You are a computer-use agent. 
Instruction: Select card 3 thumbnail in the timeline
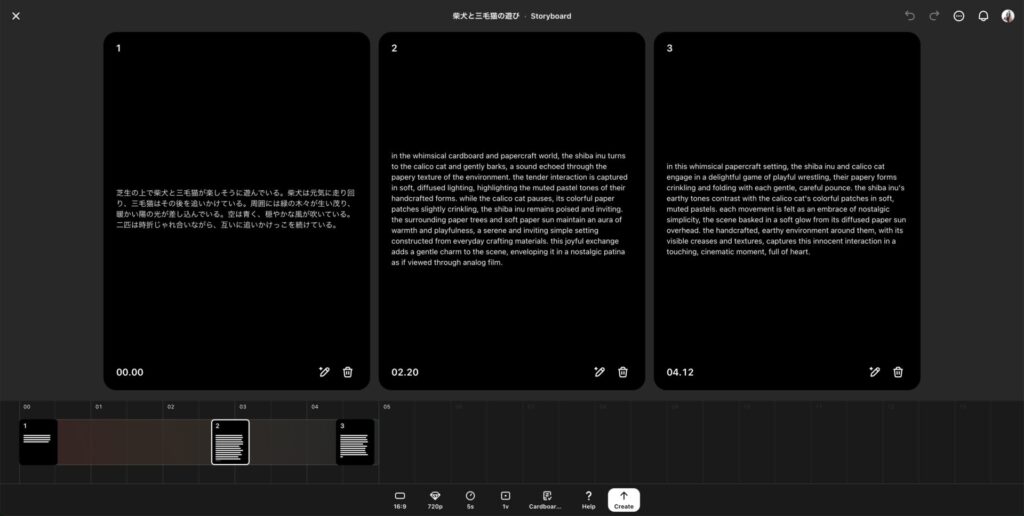tap(355, 442)
